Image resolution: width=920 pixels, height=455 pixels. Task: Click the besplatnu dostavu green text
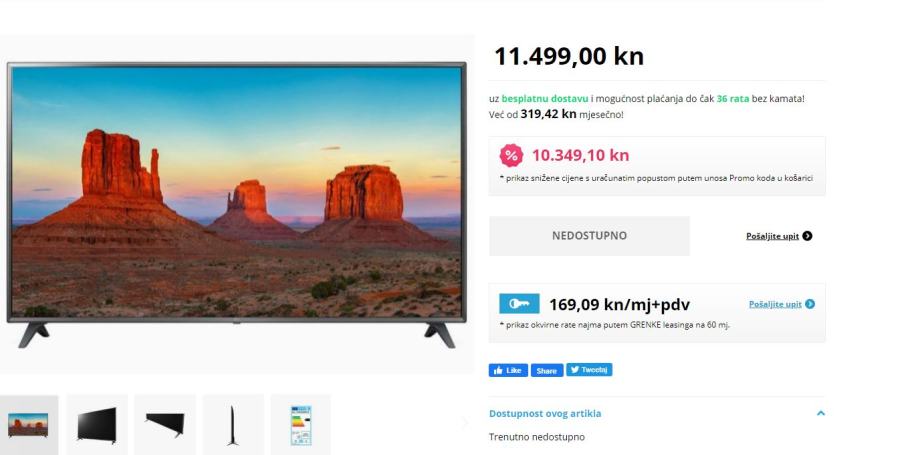click(x=544, y=99)
